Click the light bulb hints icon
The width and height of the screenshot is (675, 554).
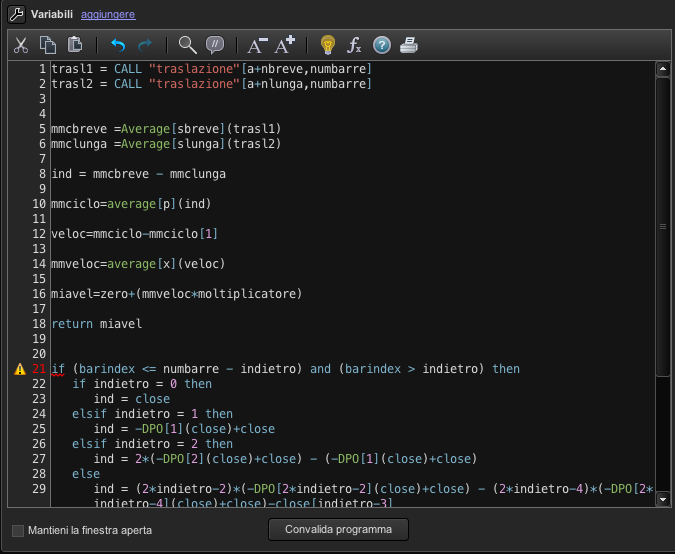click(x=327, y=45)
